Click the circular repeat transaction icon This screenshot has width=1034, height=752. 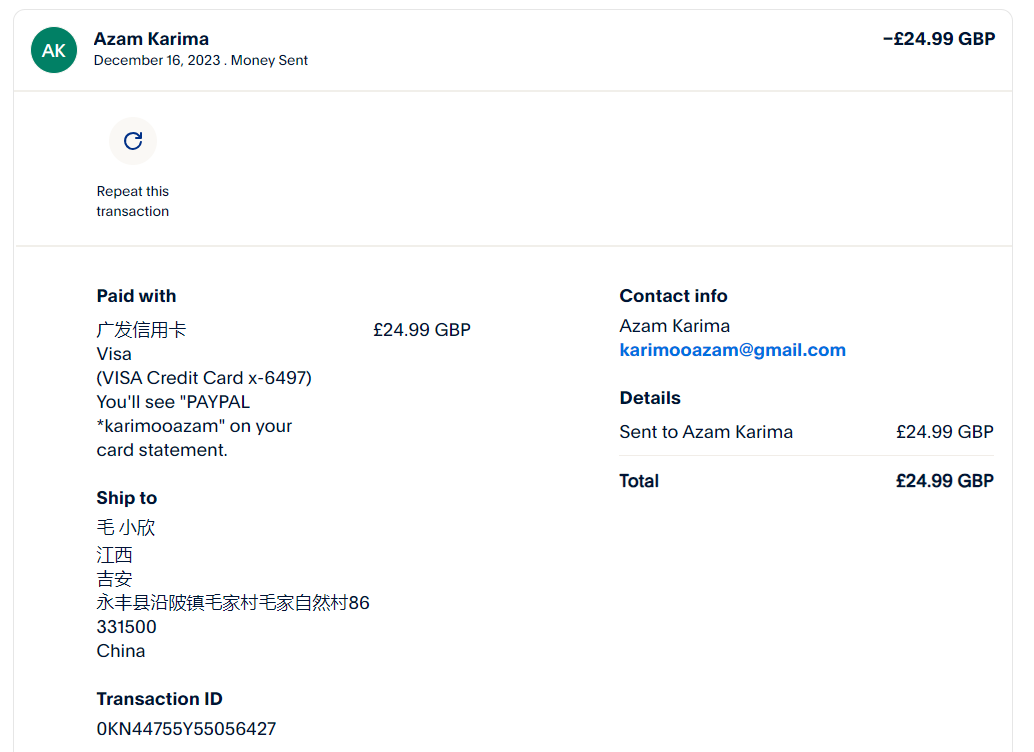click(133, 141)
